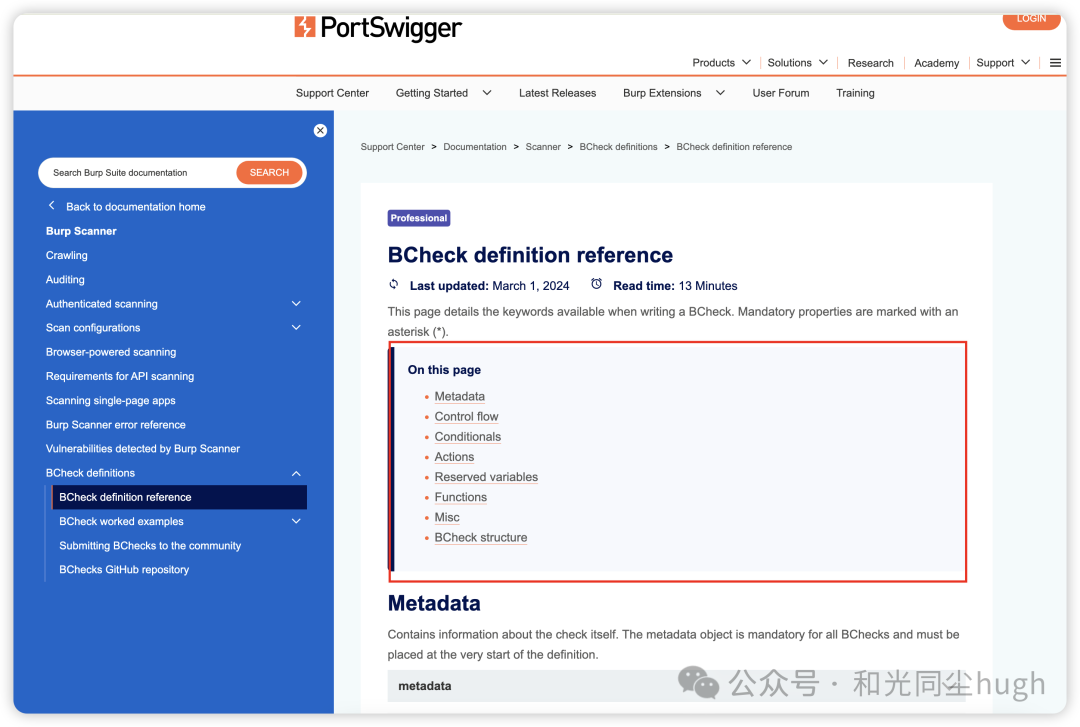The height and width of the screenshot is (727, 1080).
Task: Open Latest Releases
Action: point(557,93)
